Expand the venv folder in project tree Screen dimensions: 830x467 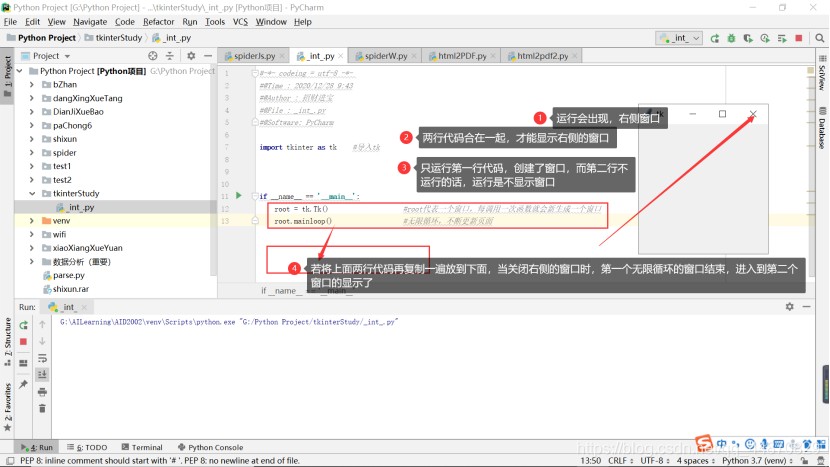pos(33,220)
